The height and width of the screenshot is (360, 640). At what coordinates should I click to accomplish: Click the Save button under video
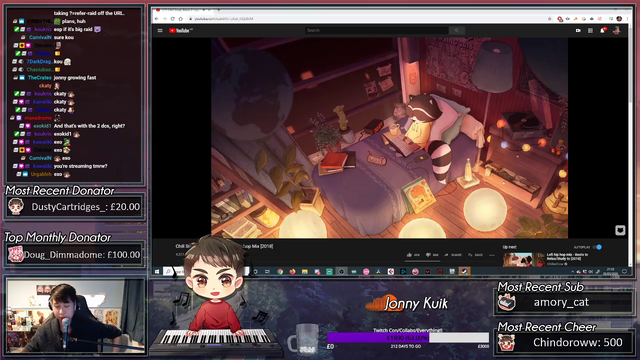[x=476, y=255]
